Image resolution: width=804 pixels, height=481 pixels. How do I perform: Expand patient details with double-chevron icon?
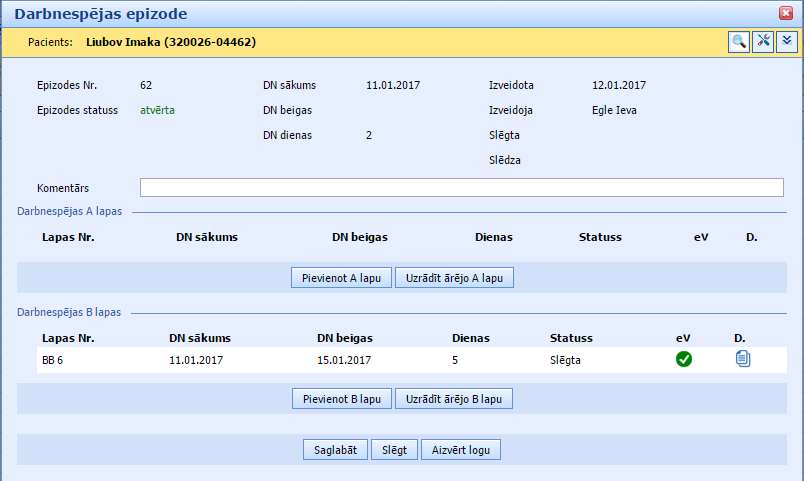pos(787,42)
